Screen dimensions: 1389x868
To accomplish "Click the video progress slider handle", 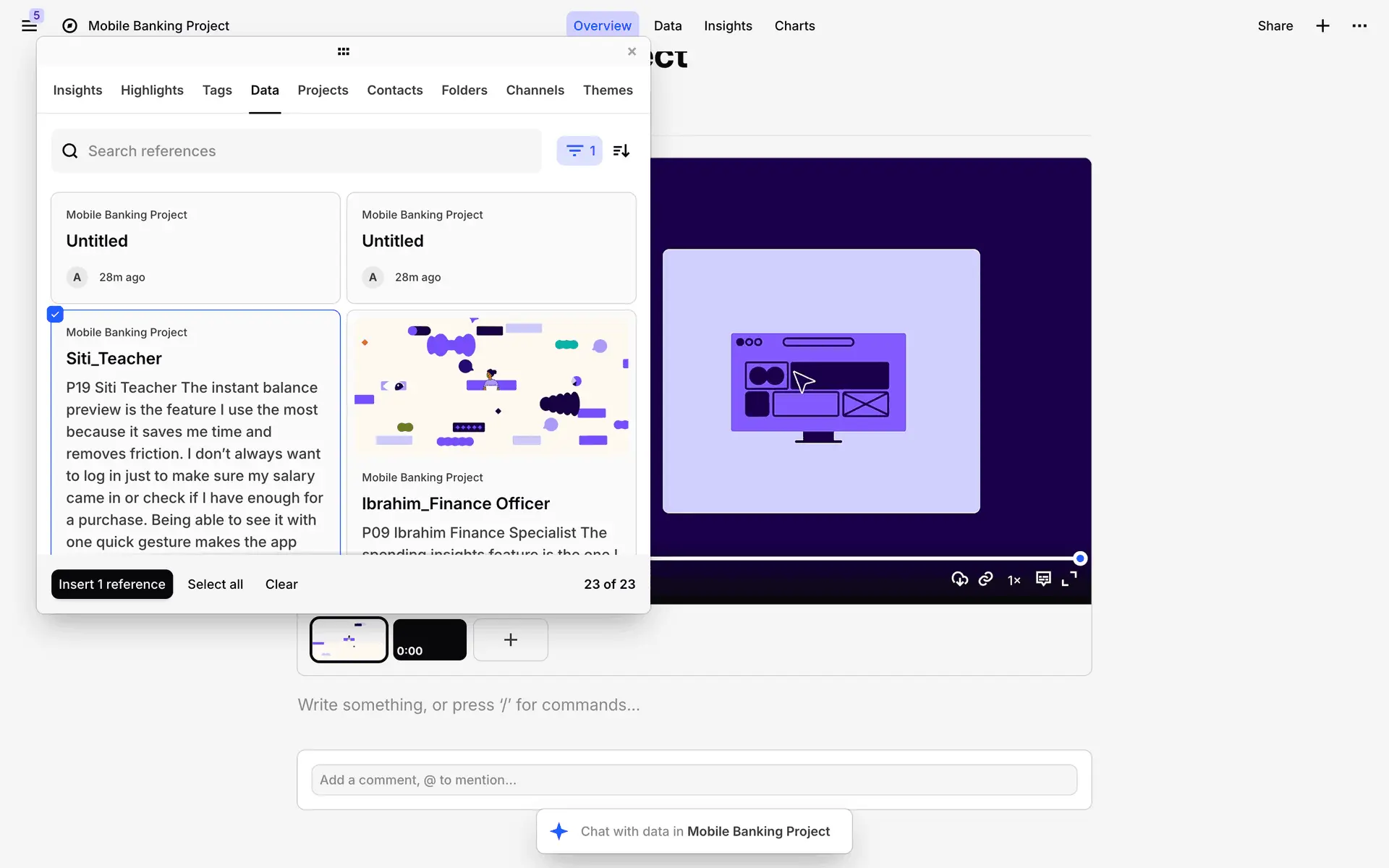I will click(x=1080, y=558).
